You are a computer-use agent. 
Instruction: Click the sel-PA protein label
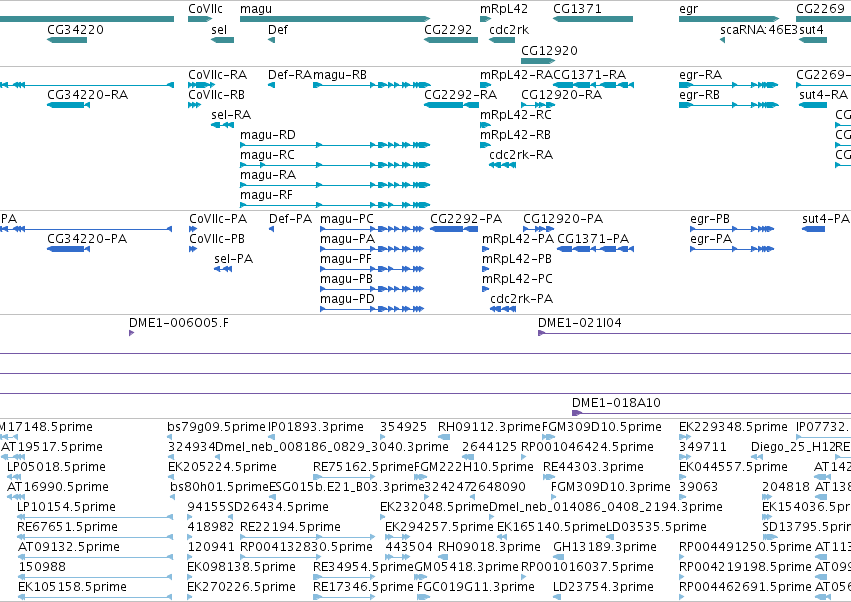(x=233, y=259)
